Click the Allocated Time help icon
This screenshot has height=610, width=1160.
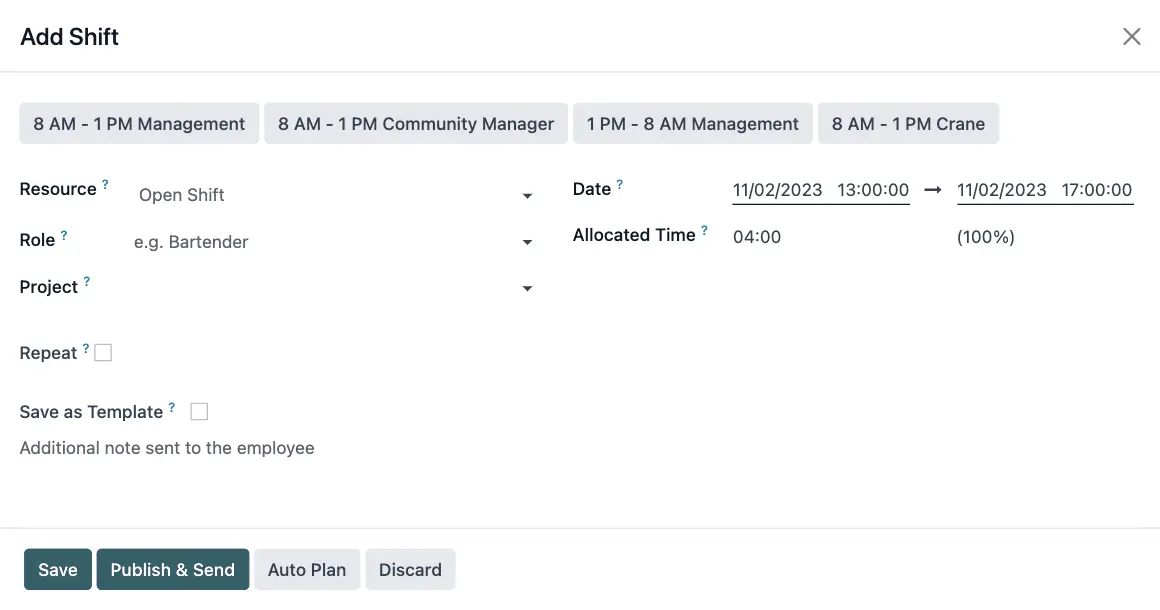pos(704,231)
